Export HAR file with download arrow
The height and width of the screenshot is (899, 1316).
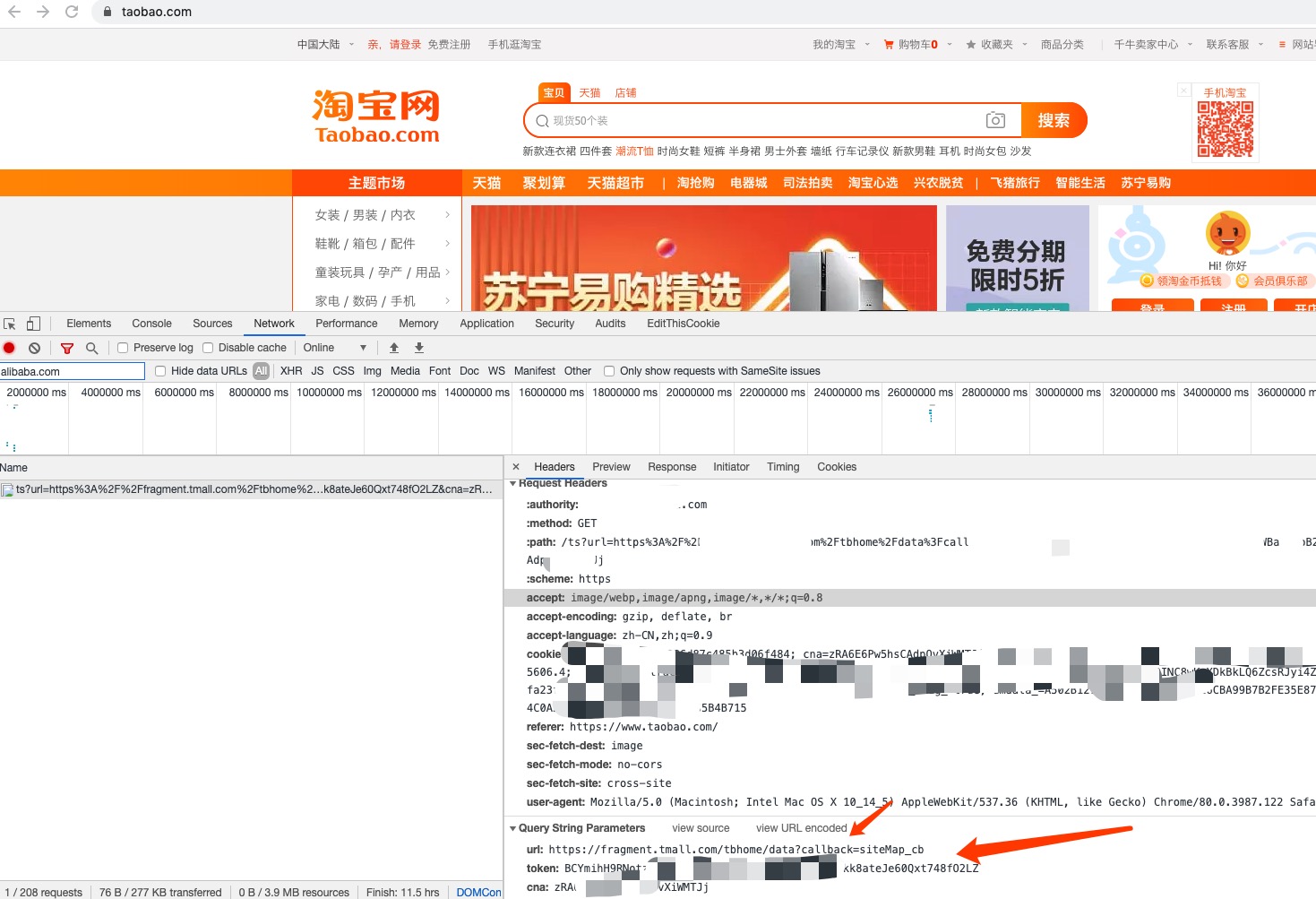[419, 348]
